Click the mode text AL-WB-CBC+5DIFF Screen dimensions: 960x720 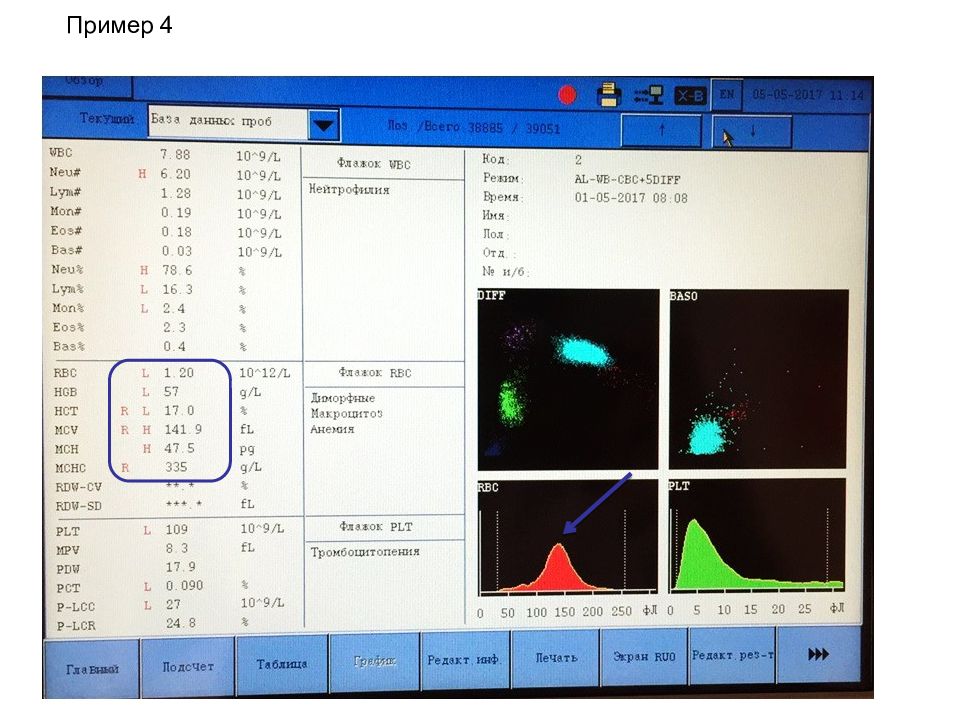[x=627, y=180]
